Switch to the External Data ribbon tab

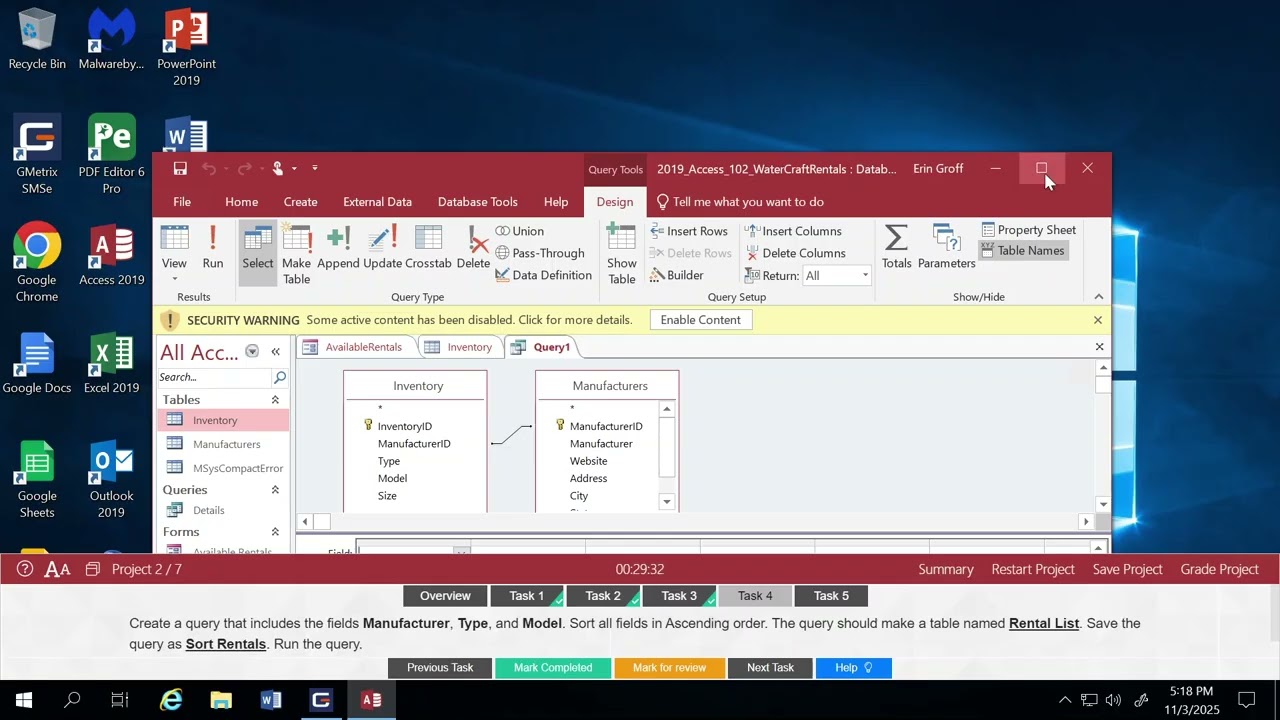(377, 202)
